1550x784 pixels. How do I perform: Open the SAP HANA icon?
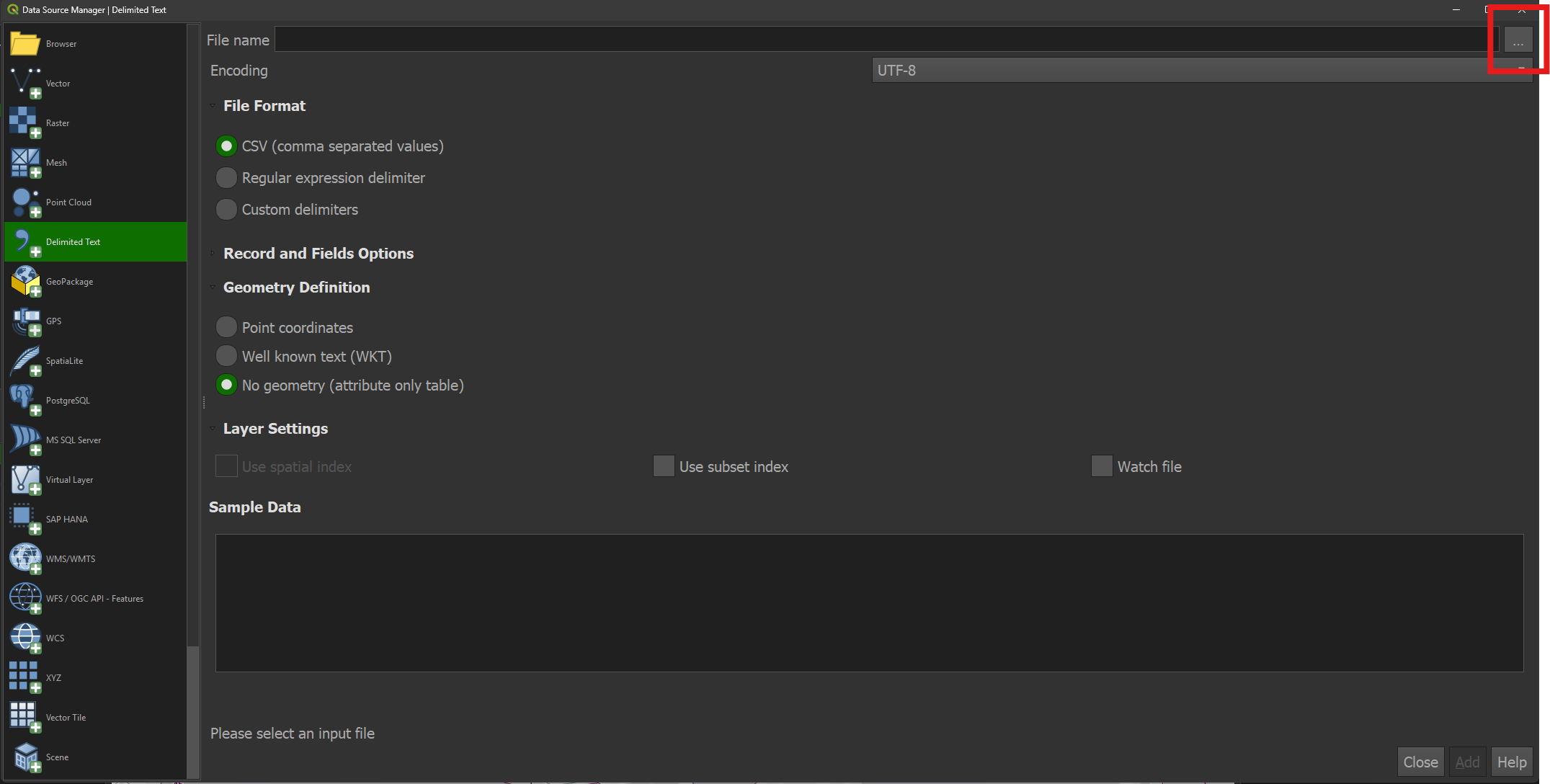click(x=25, y=519)
